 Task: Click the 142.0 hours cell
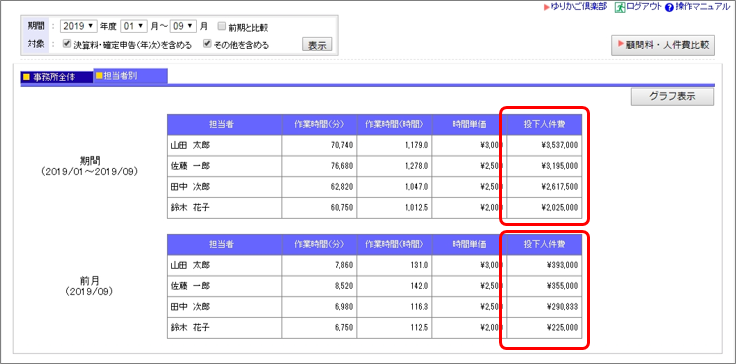394,286
